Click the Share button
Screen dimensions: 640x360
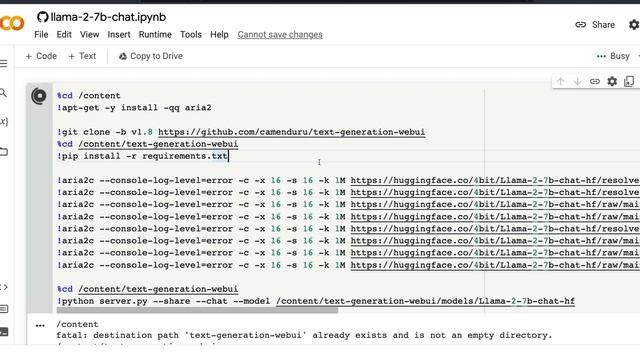click(x=595, y=24)
